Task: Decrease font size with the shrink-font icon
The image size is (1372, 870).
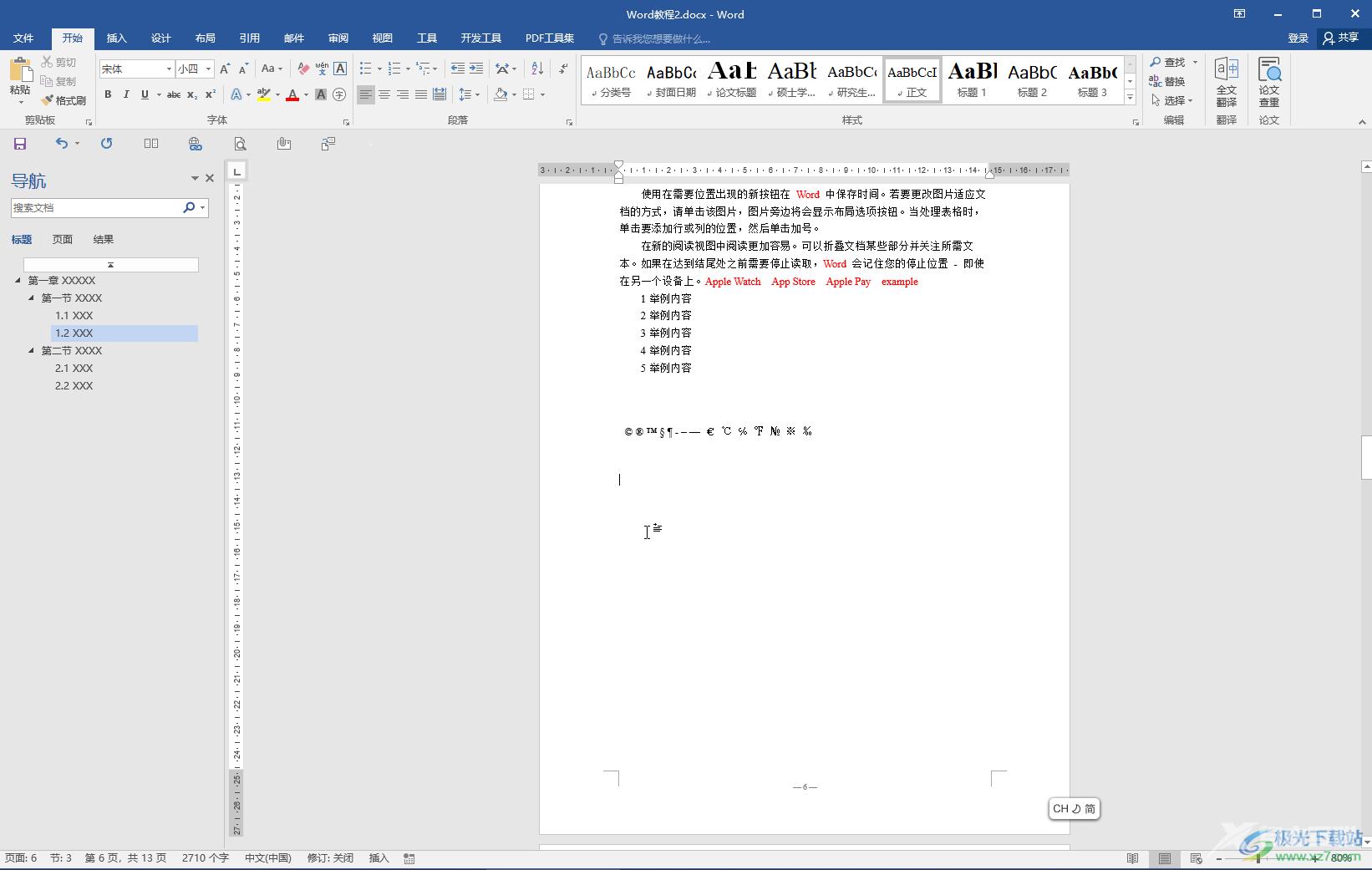Action: [x=243, y=69]
